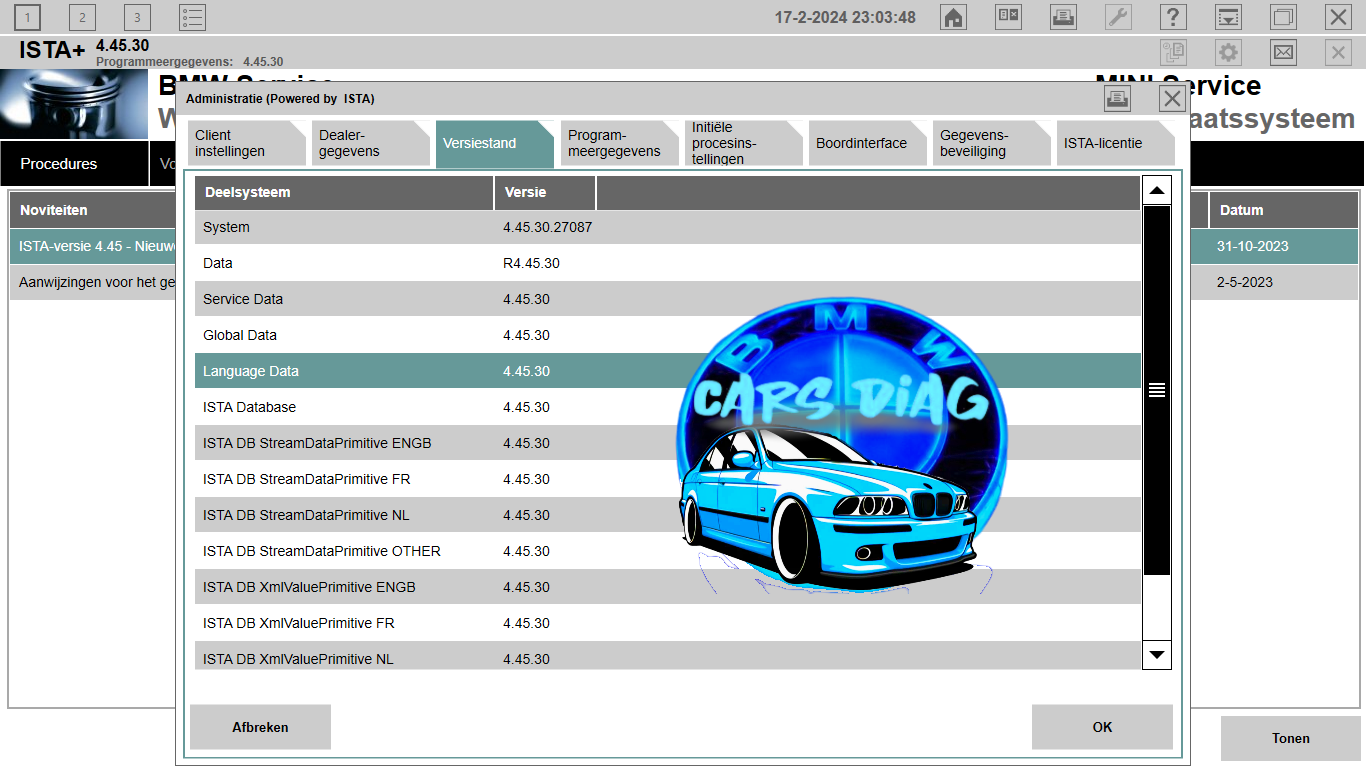1366x768 pixels.
Task: Switch to Initiële procesinstellingen tab
Action: [743, 143]
